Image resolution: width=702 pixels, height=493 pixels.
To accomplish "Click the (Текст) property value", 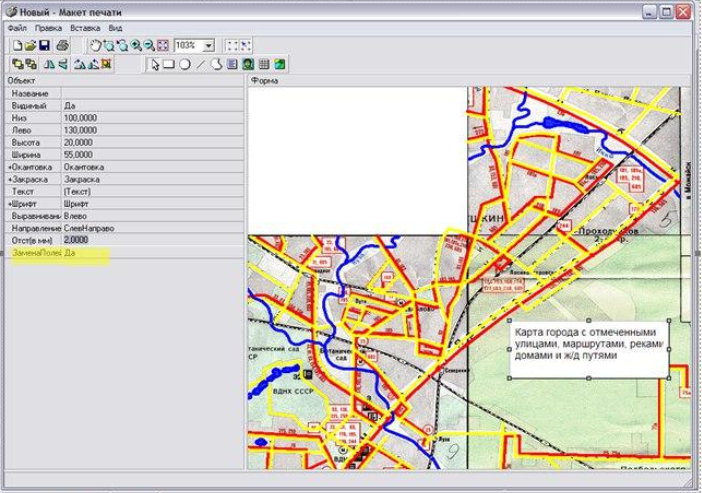I will pyautogui.click(x=153, y=191).
